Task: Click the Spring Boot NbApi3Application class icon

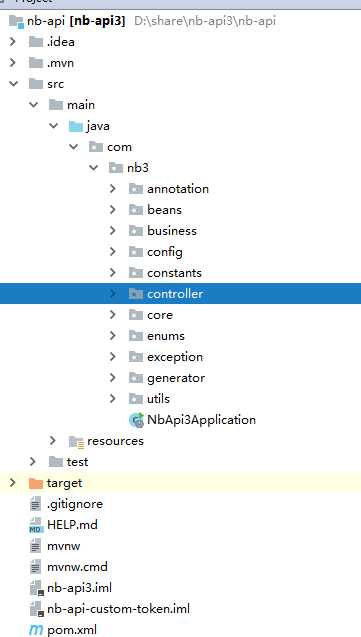Action: (x=136, y=420)
